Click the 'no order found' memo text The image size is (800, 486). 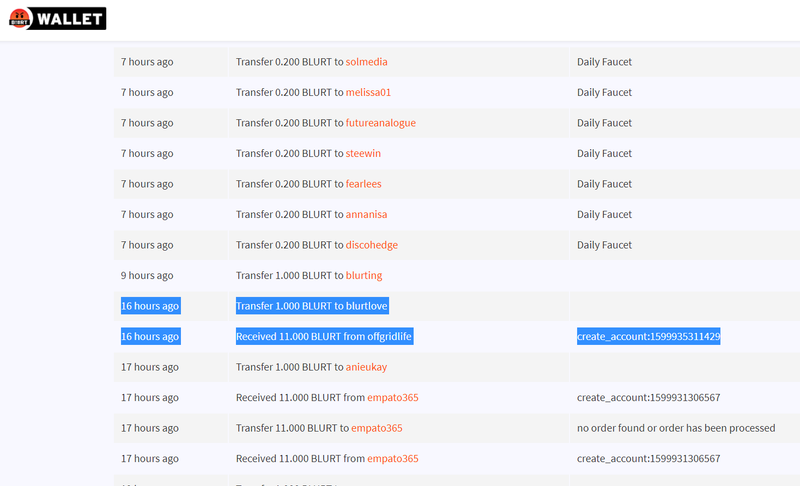tap(675, 428)
